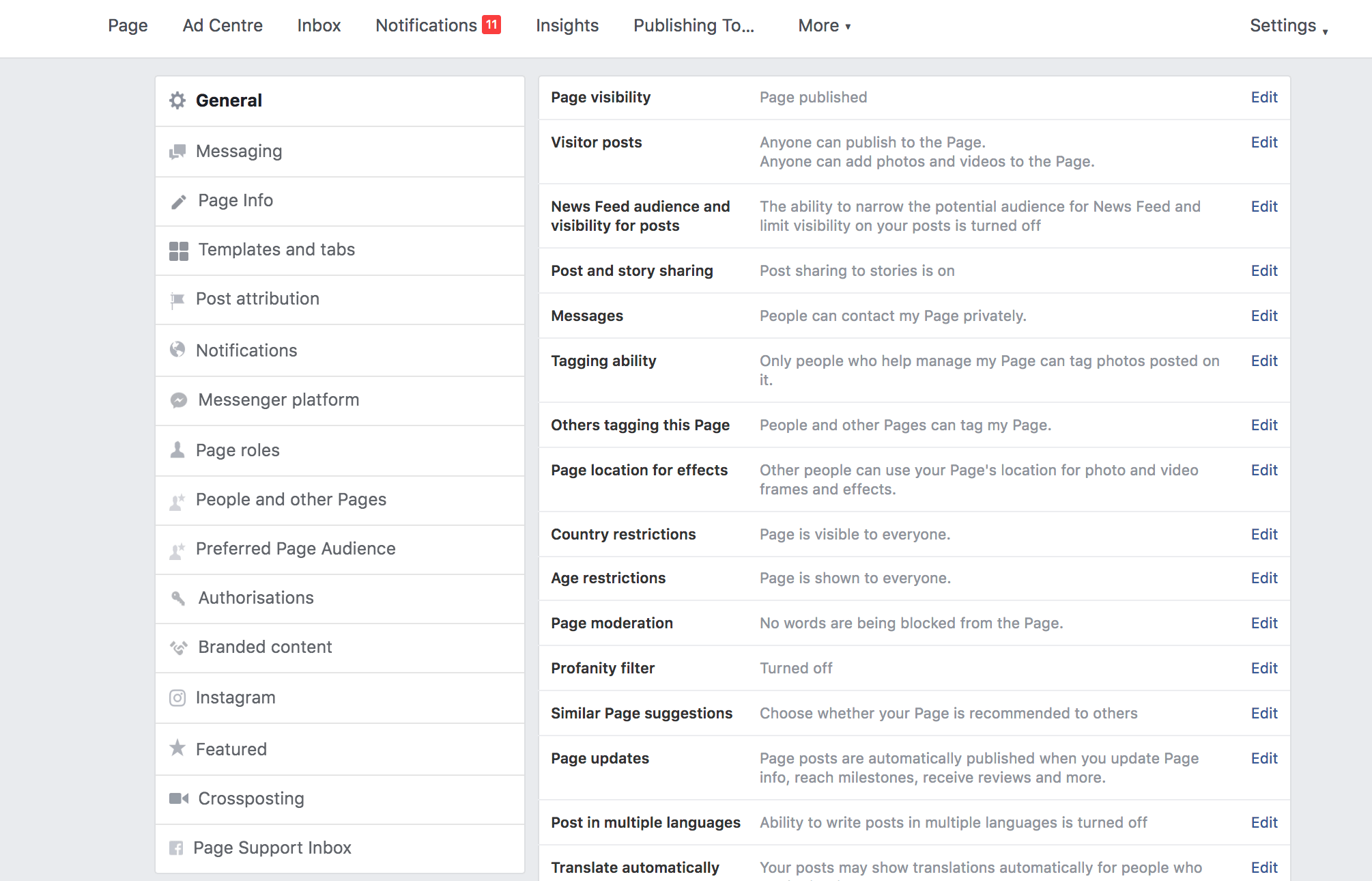Edit Similar Page suggestions
This screenshot has height=881, width=1372.
[1264, 713]
